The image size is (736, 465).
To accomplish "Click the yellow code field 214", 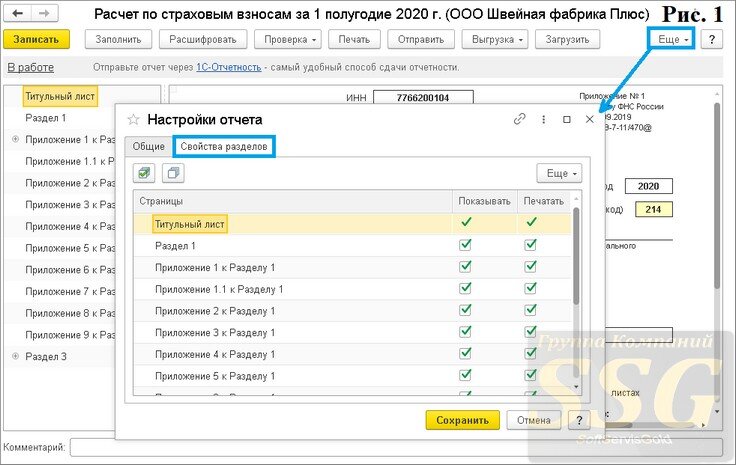I will [653, 209].
